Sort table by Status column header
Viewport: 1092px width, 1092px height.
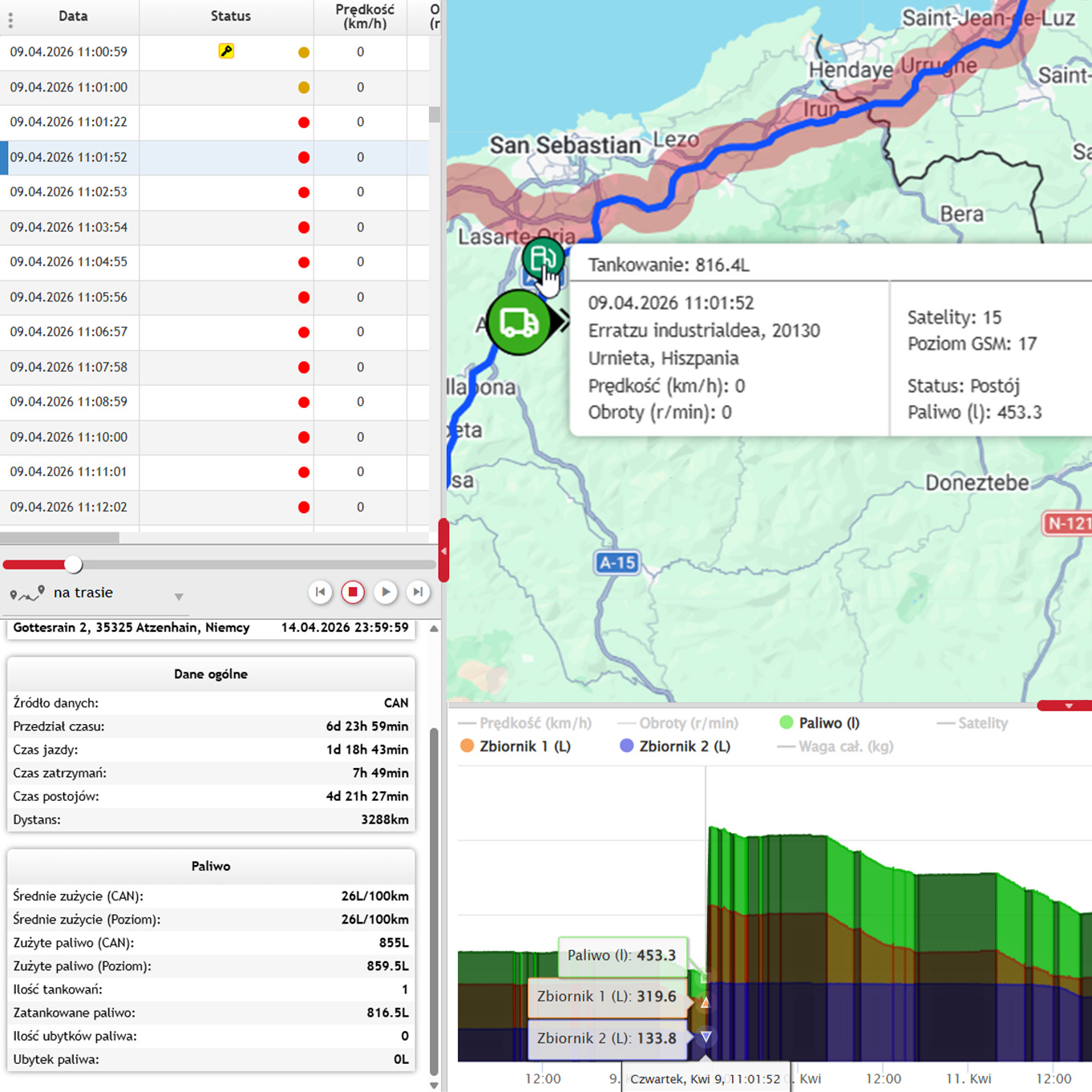click(x=230, y=16)
